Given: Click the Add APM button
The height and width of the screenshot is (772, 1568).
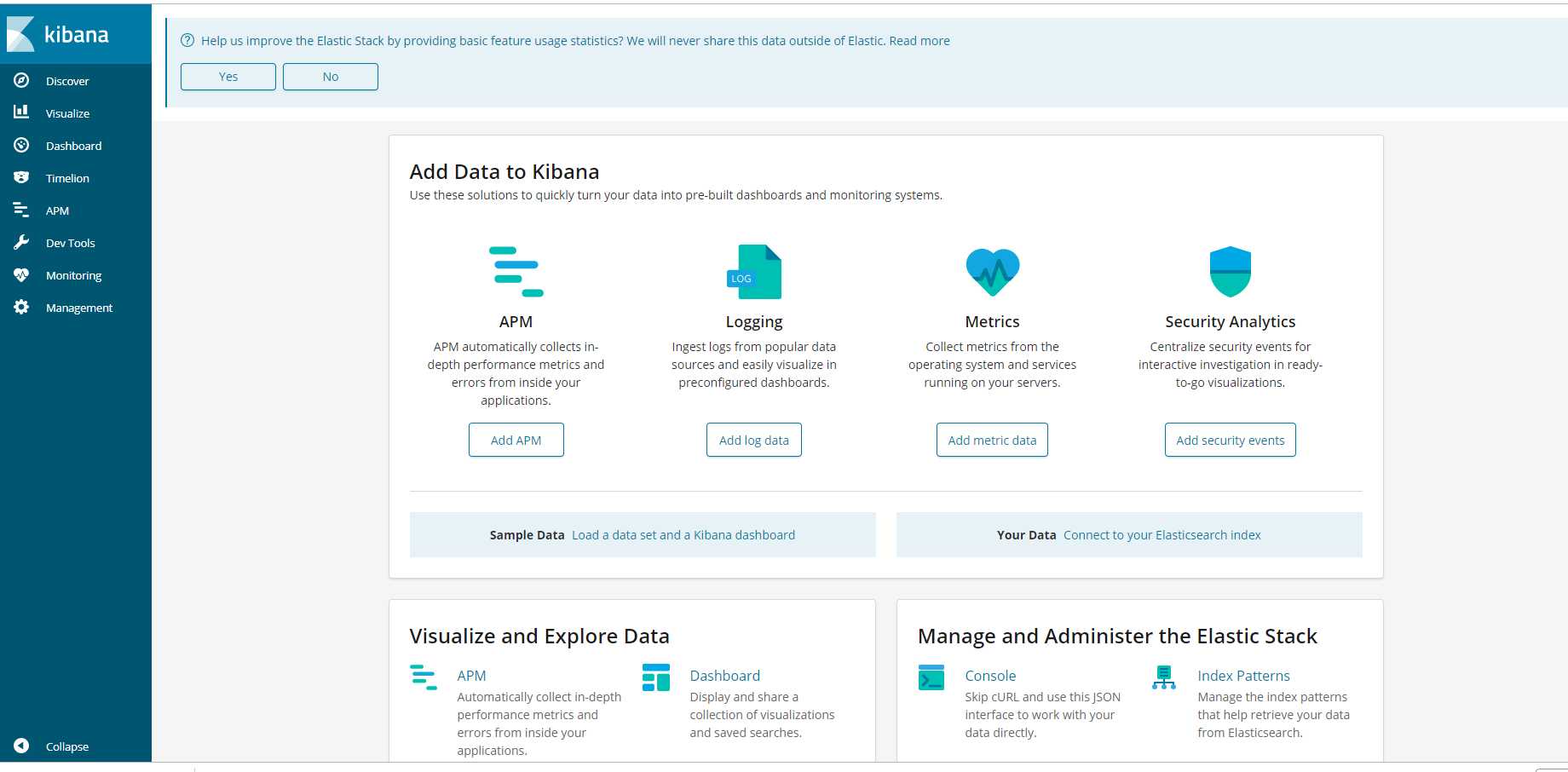Looking at the screenshot, I should [x=516, y=440].
